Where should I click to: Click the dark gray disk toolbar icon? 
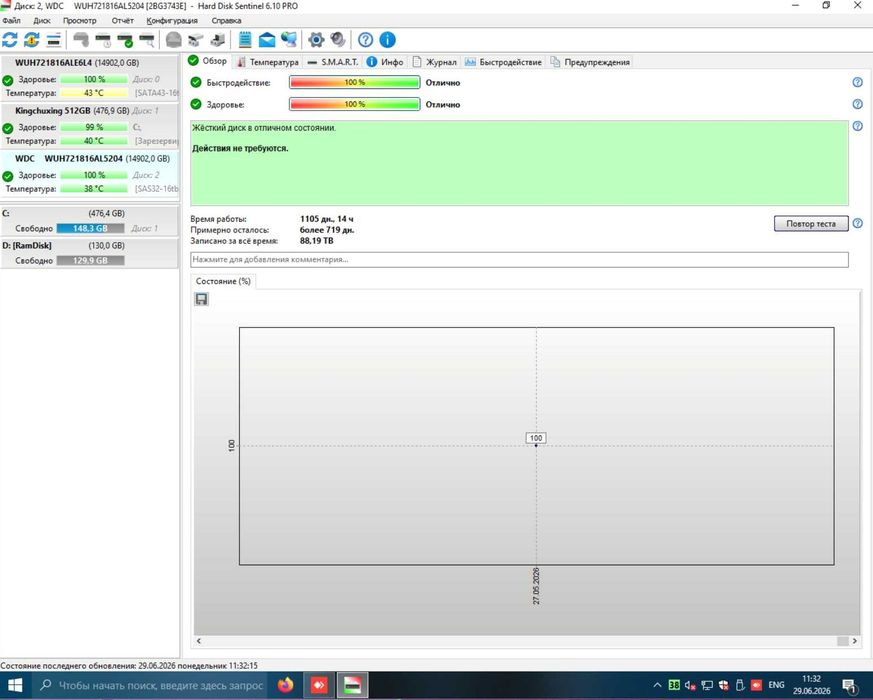[81, 40]
